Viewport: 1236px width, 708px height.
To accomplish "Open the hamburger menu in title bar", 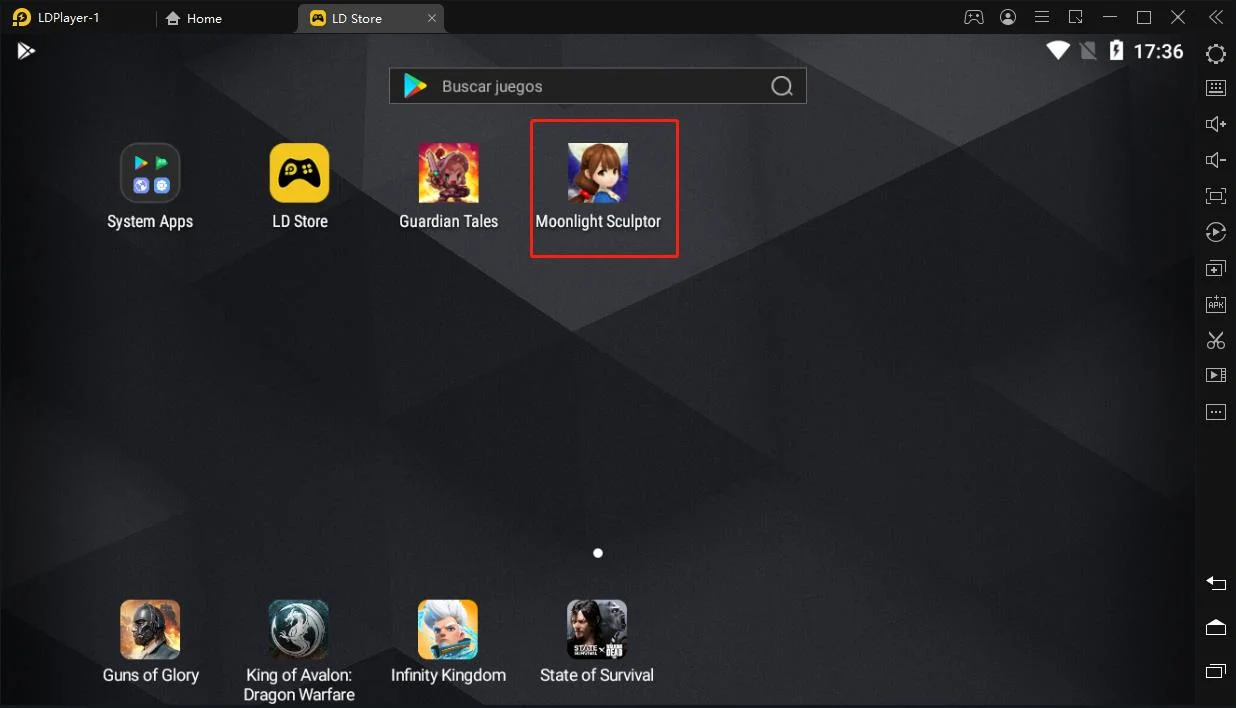I will click(x=1042, y=17).
